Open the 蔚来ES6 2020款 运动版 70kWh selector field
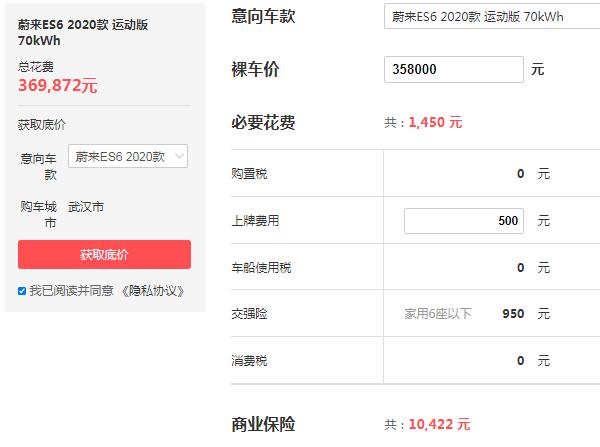This screenshot has height=447, width=600. [x=490, y=17]
